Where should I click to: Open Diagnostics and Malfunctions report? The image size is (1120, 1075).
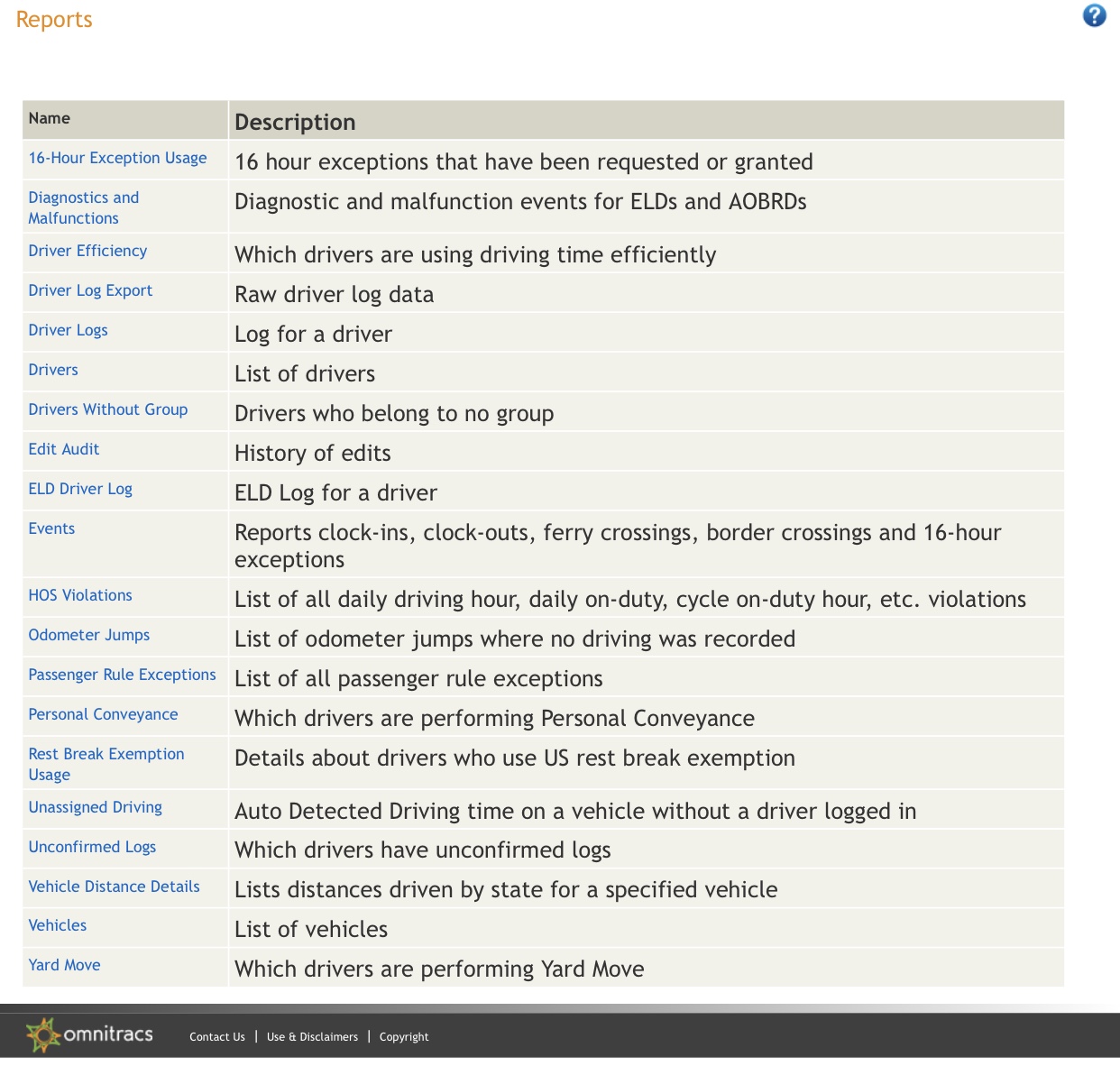coord(84,207)
